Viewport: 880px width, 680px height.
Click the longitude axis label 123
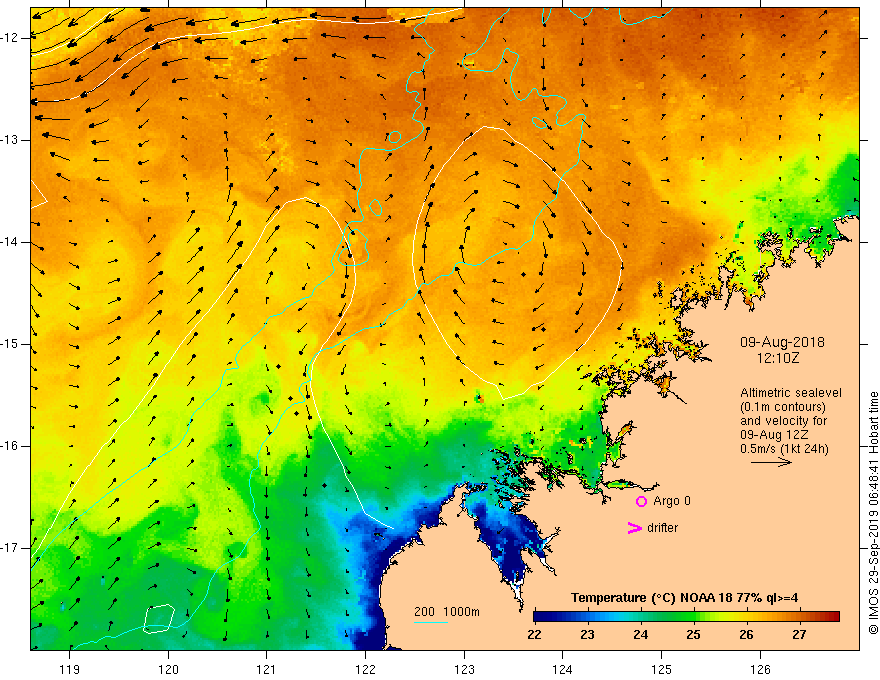click(x=464, y=669)
